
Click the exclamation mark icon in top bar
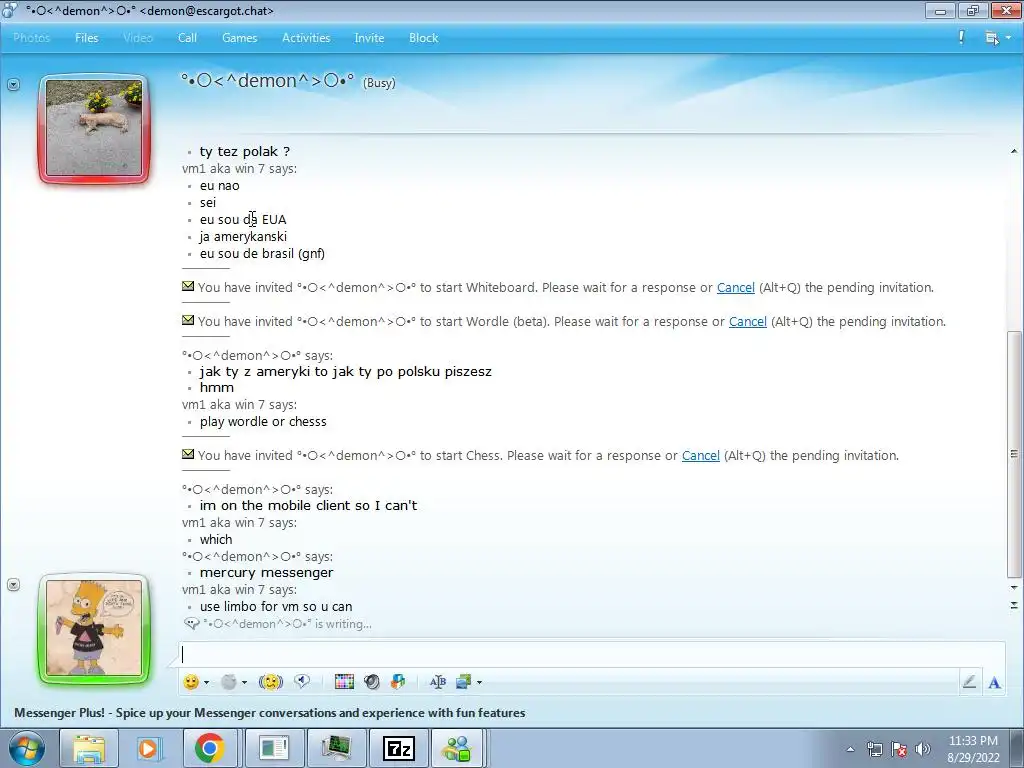pos(961,37)
